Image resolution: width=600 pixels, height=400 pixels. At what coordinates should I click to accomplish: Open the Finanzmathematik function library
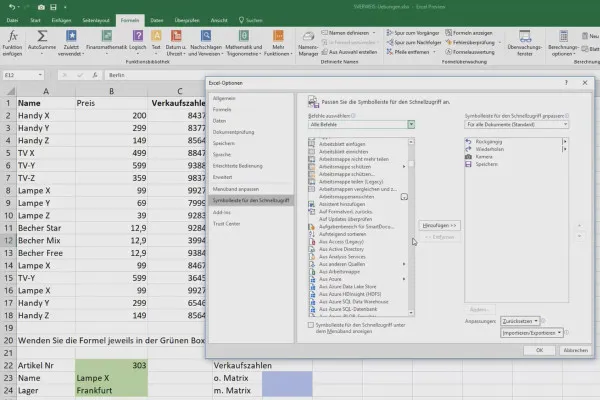coord(106,43)
